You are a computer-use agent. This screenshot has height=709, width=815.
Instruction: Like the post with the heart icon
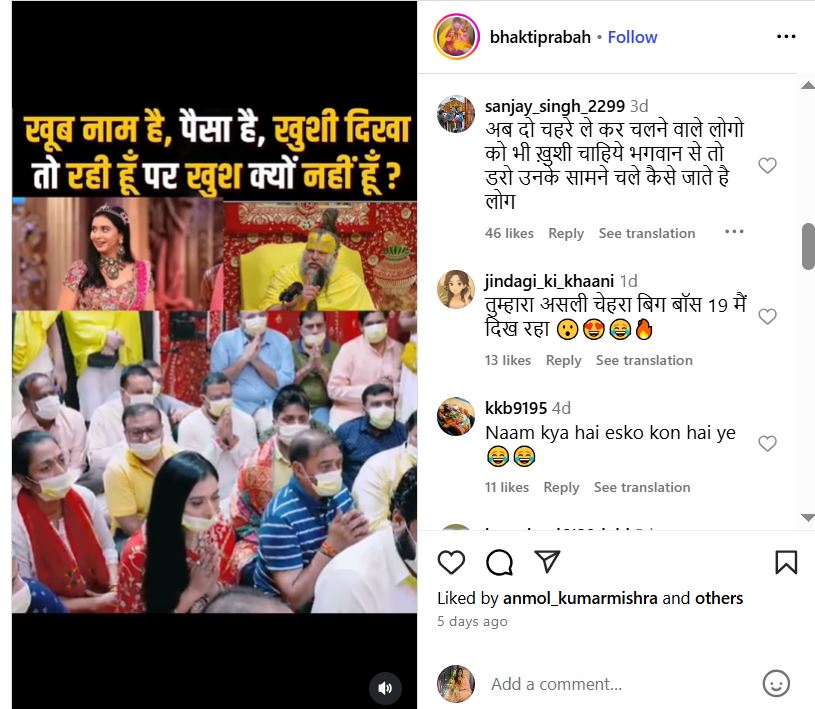click(x=451, y=562)
